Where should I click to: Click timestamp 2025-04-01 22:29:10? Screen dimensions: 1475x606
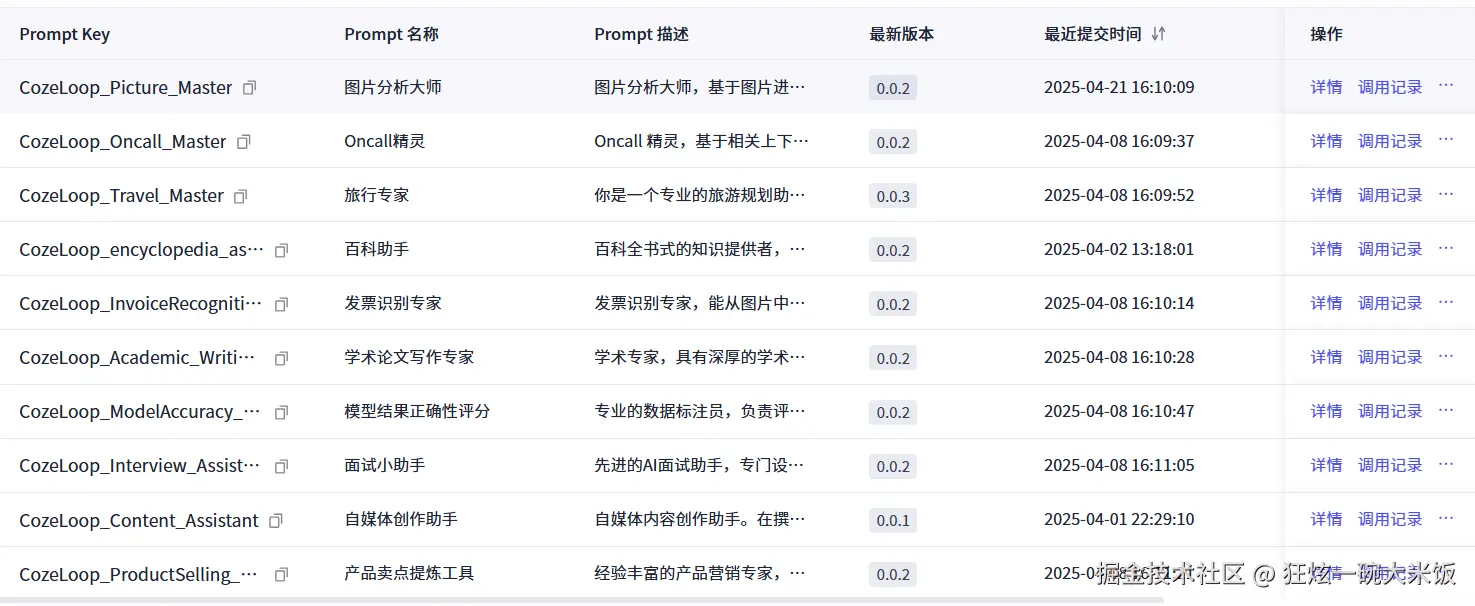[x=1119, y=519]
